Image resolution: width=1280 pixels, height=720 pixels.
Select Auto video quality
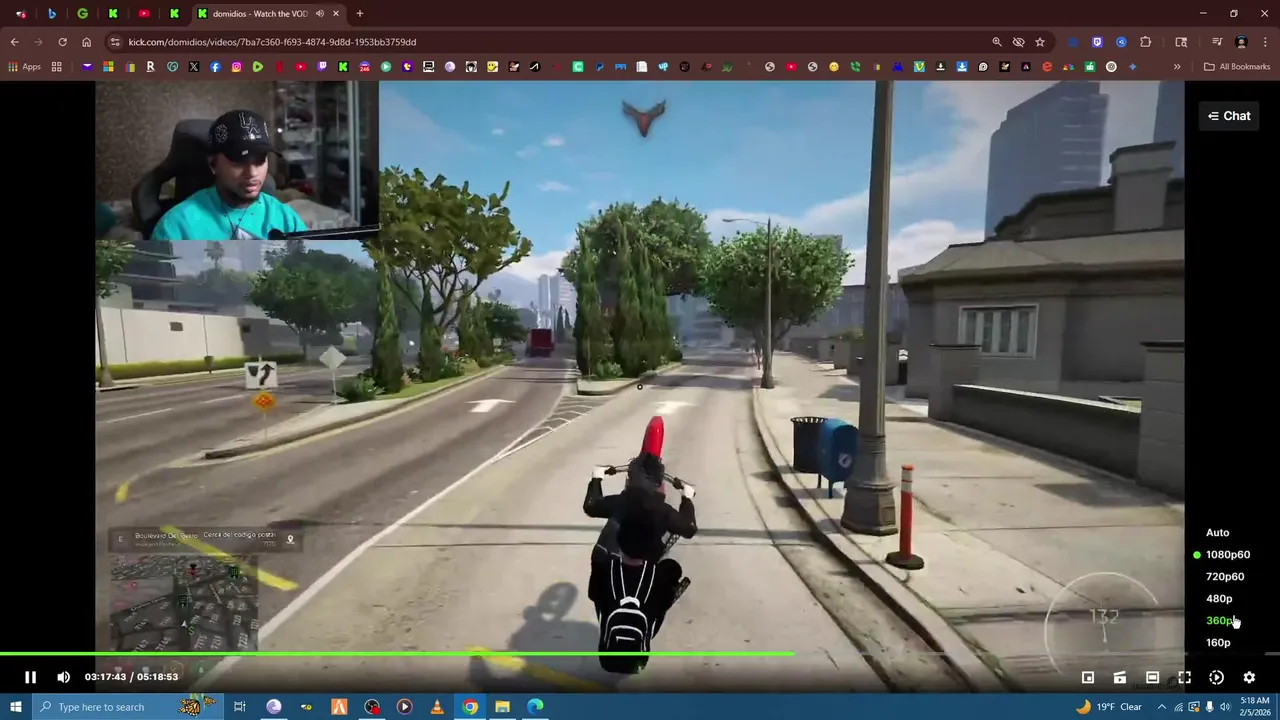point(1217,533)
